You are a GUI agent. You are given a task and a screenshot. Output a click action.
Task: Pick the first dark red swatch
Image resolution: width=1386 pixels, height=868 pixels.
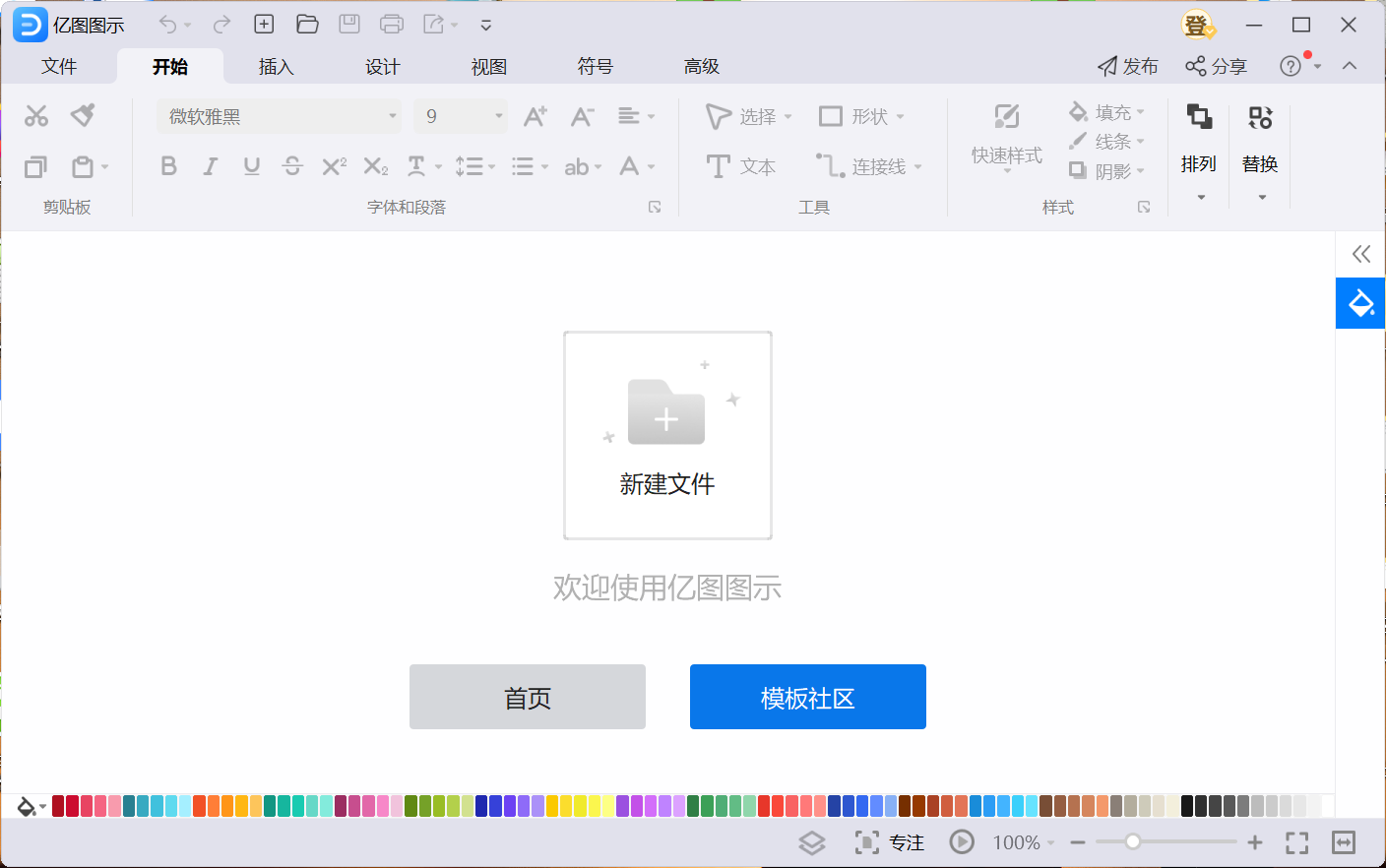[x=58, y=806]
